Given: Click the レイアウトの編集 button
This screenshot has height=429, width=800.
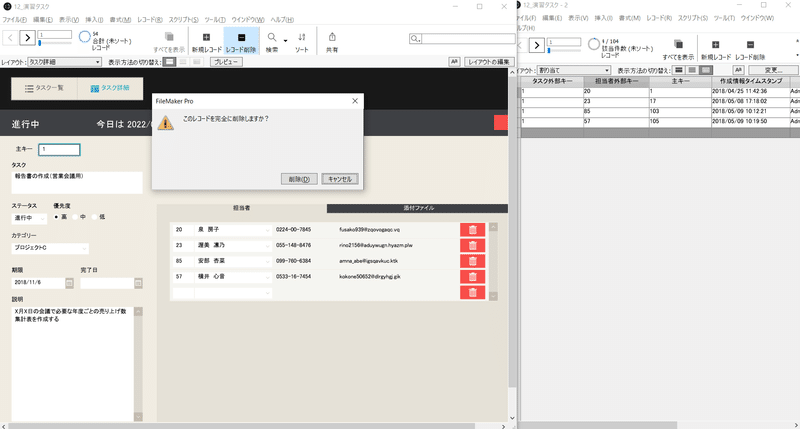Looking at the screenshot, I should [489, 62].
